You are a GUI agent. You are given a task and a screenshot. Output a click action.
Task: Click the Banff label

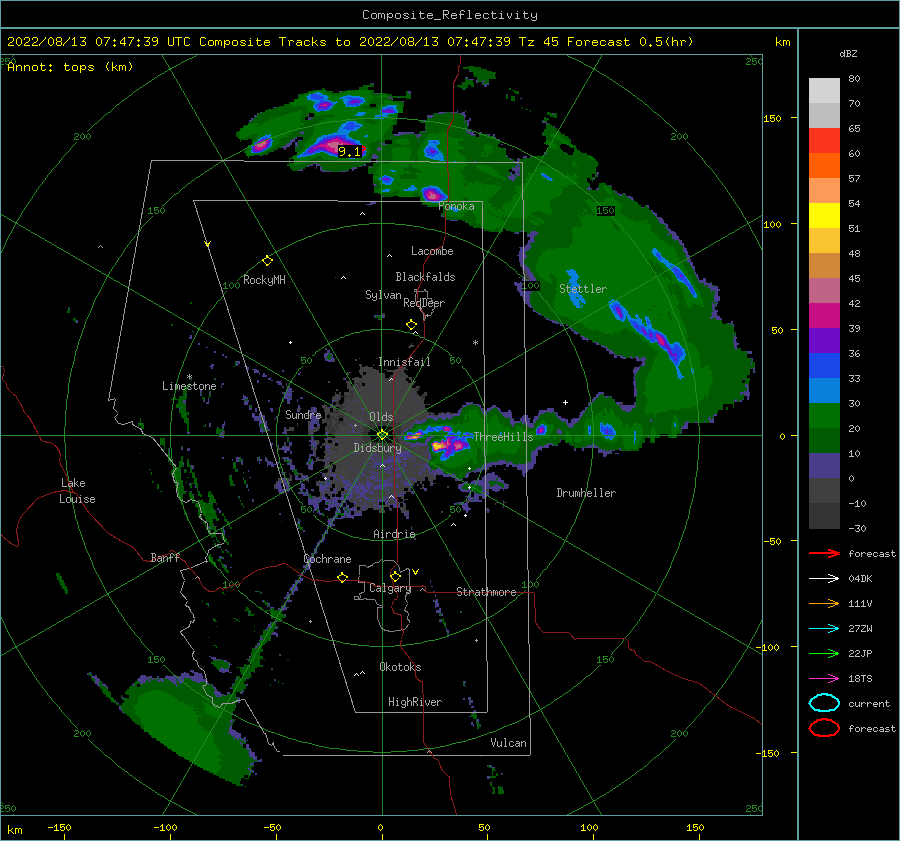[x=165, y=557]
